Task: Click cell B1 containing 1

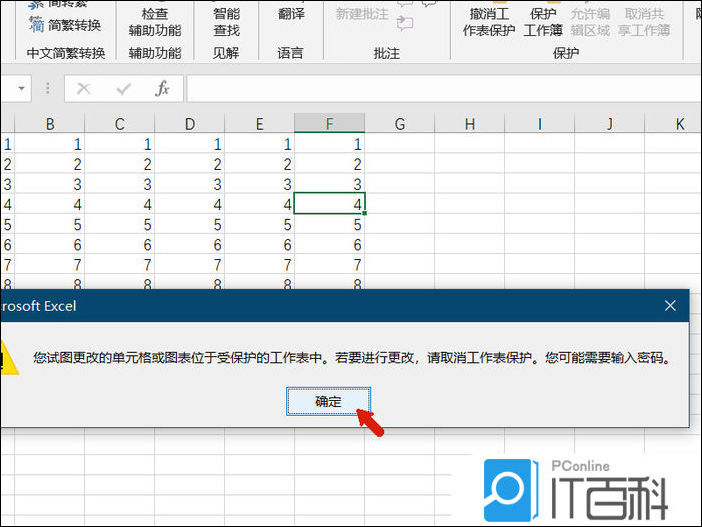Action: tap(50, 144)
